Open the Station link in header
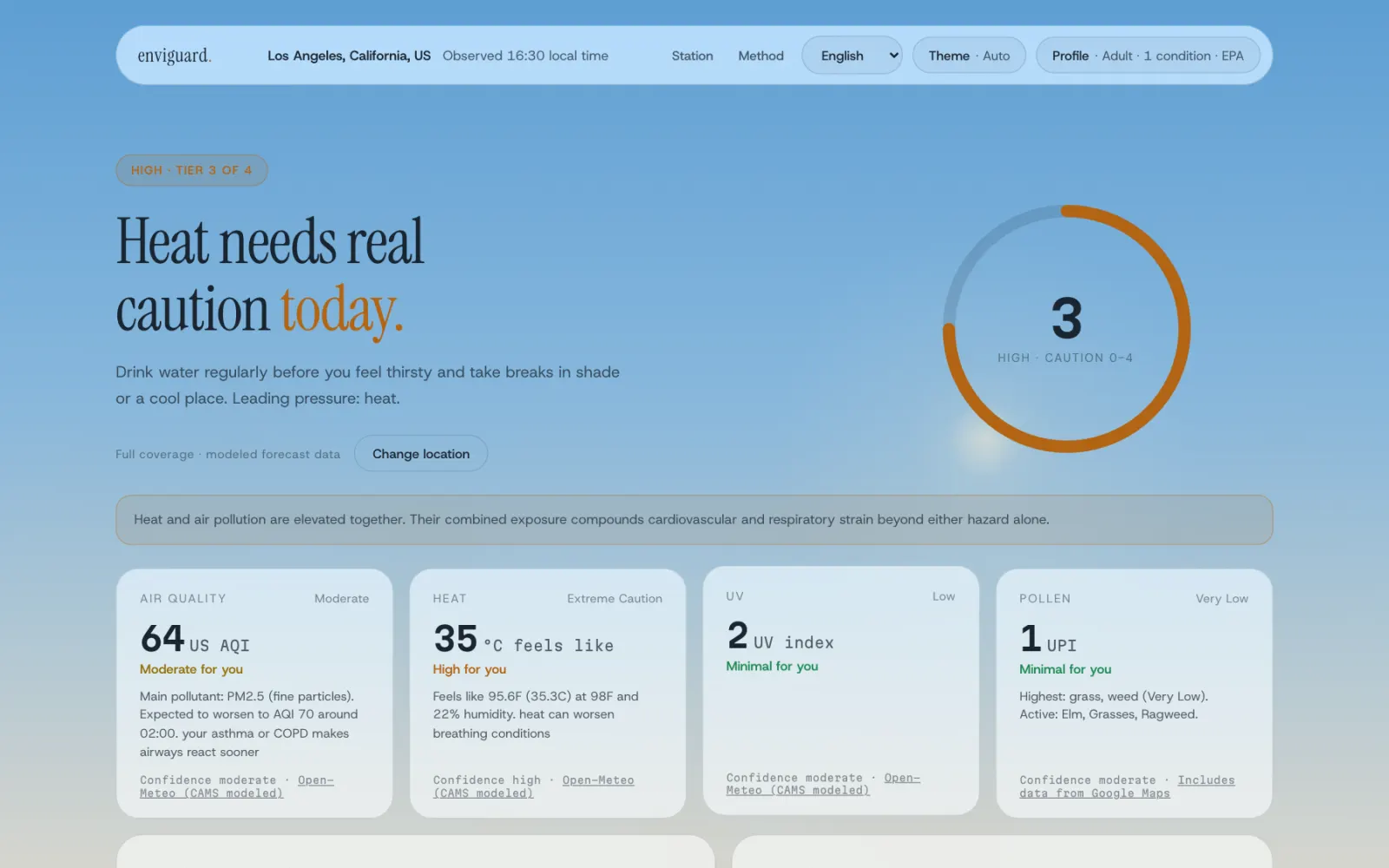This screenshot has width=1389, height=868. point(692,56)
